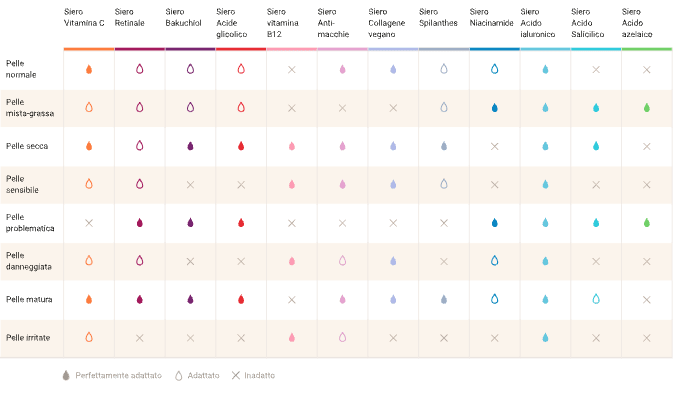674x393 pixels.
Task: Click purple filled Bakuchiol drop in Pelle matura row
Action: [190, 299]
